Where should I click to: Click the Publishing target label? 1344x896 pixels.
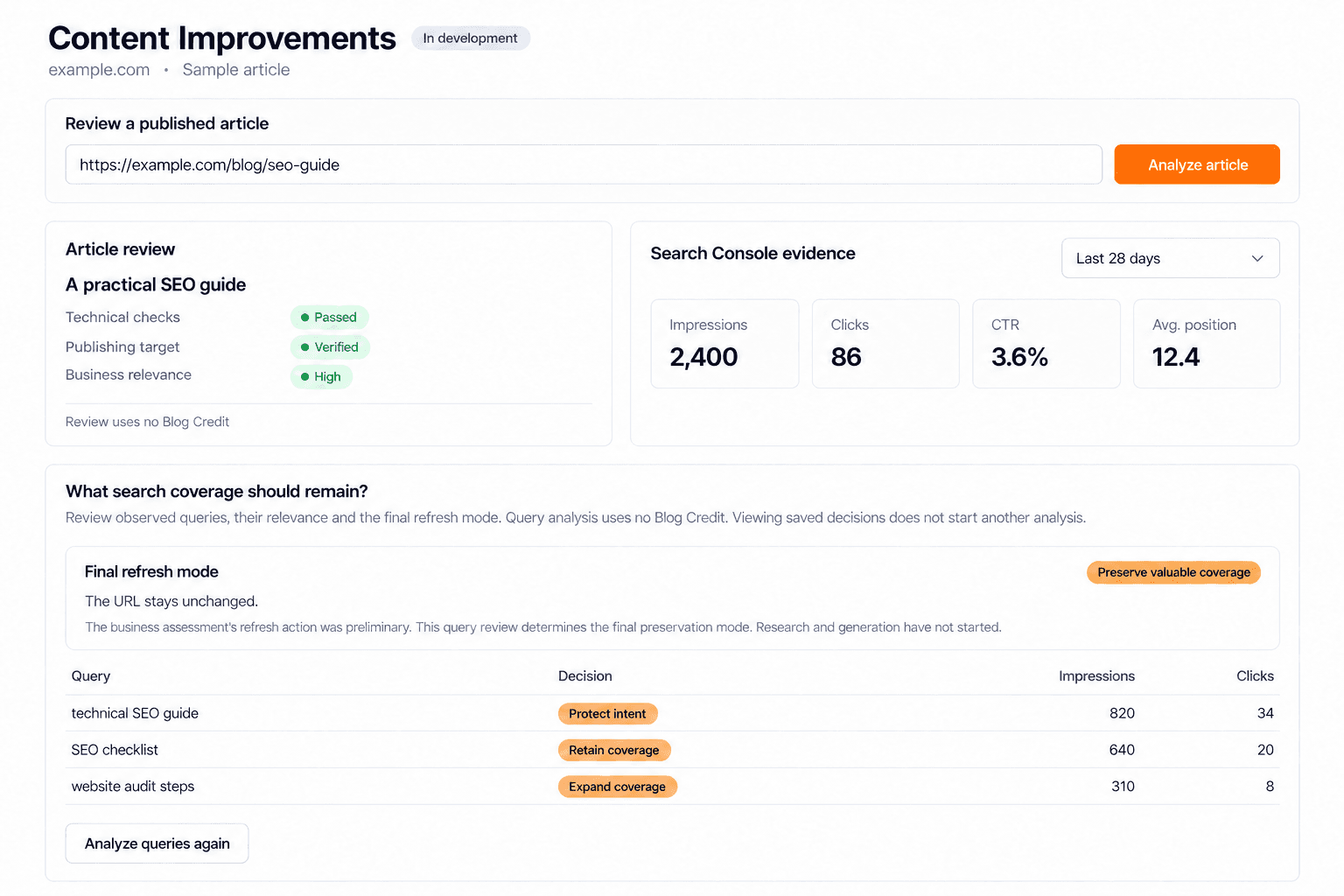(122, 346)
